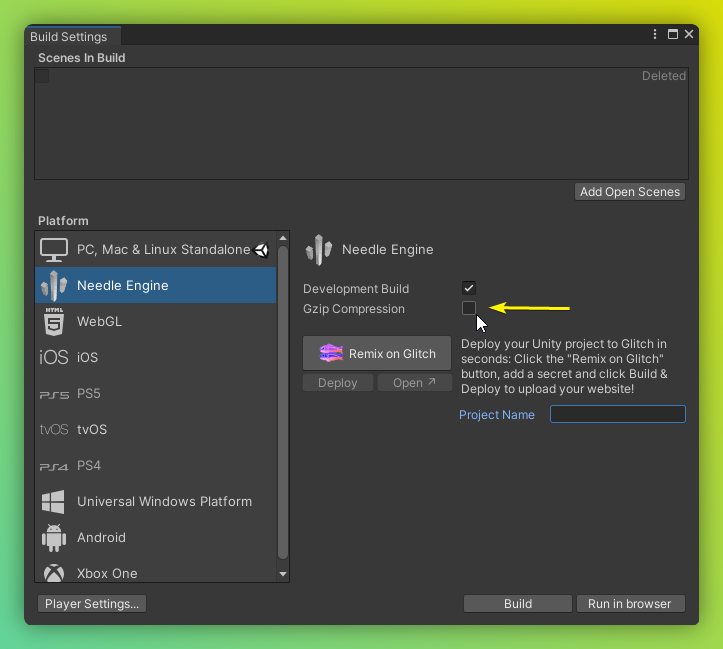Click the tvOS platform icon
723x649 pixels.
click(x=54, y=430)
